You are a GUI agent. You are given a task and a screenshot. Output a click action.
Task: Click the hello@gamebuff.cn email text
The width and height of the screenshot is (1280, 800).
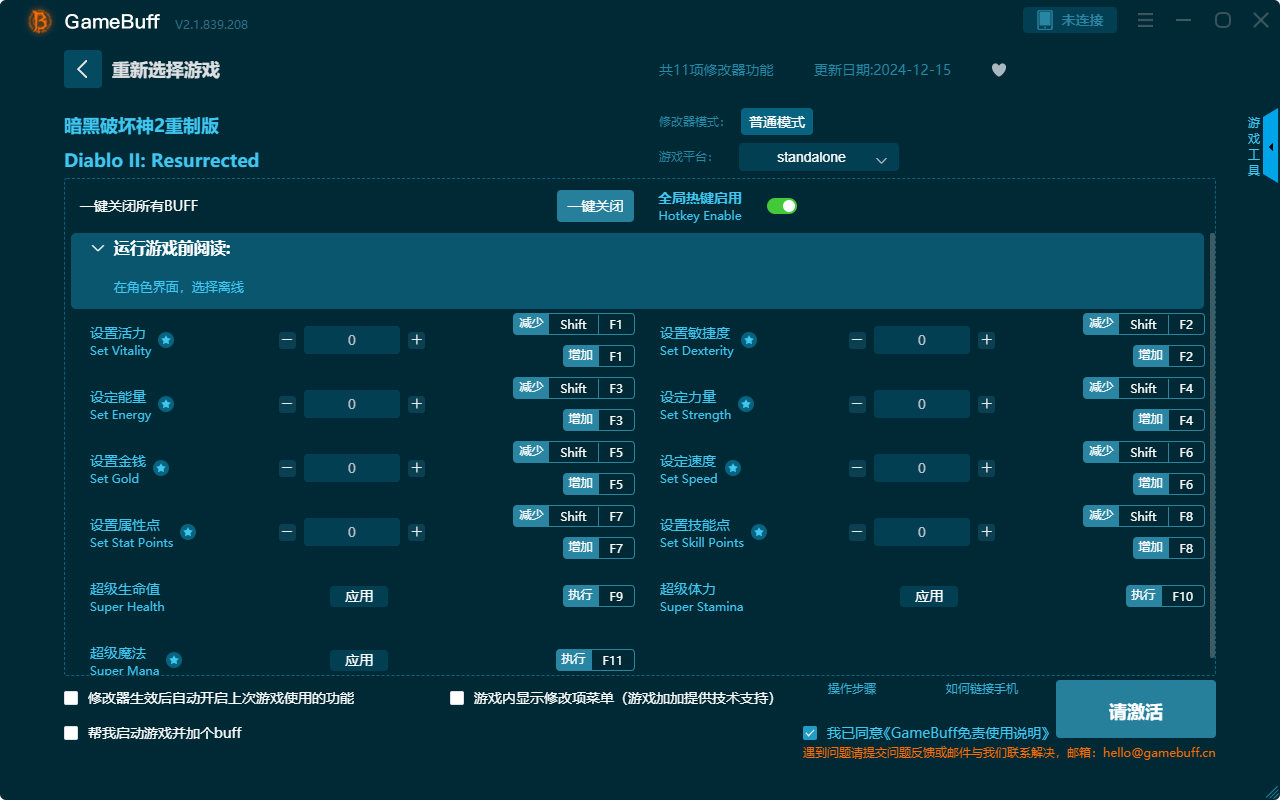(x=1159, y=753)
